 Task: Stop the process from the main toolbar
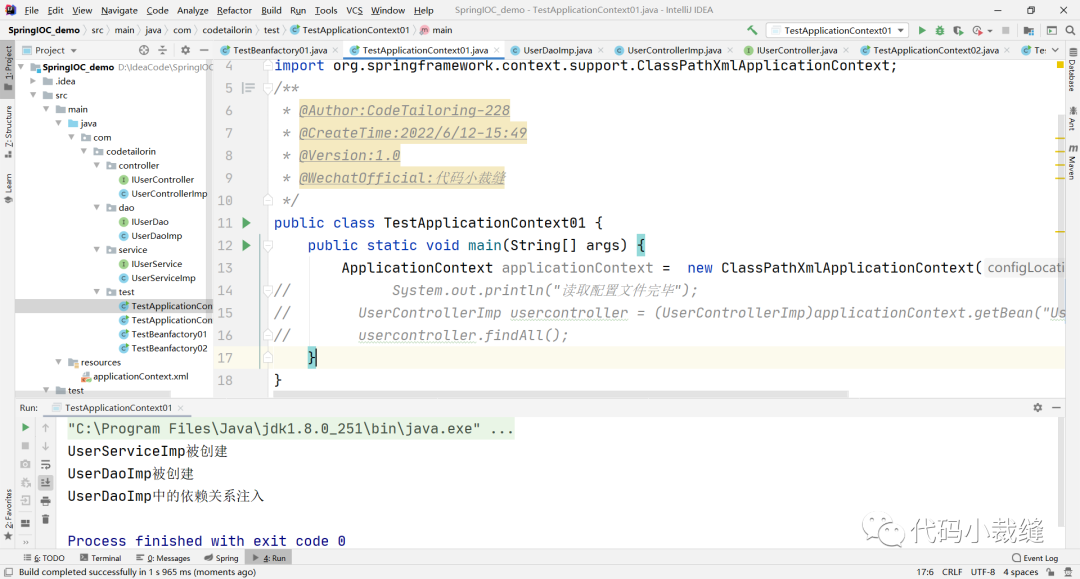(x=1006, y=30)
